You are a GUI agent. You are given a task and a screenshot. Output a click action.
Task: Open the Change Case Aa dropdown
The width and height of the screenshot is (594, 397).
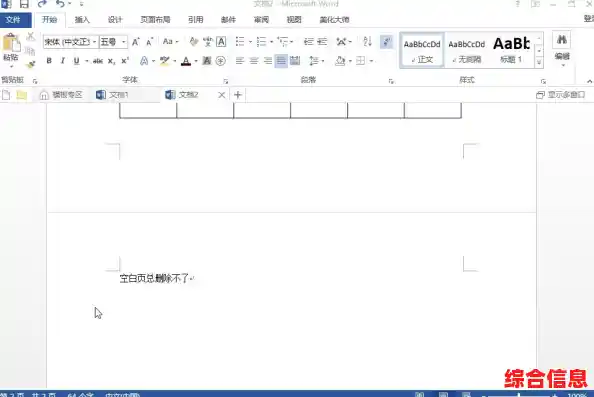(170, 42)
